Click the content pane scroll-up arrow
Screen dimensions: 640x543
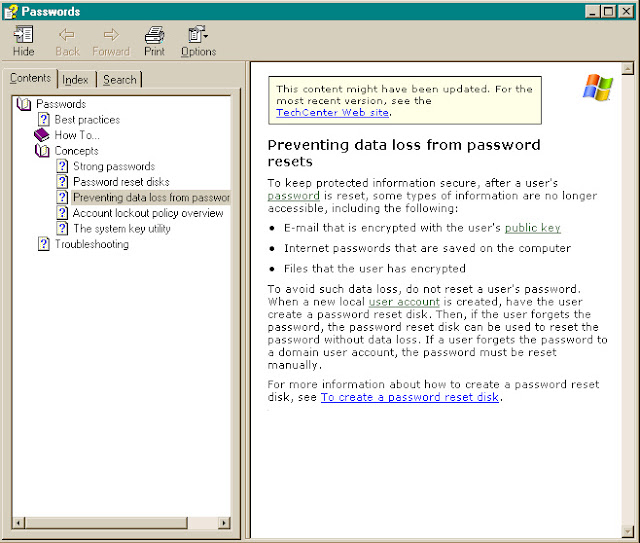pos(627,68)
